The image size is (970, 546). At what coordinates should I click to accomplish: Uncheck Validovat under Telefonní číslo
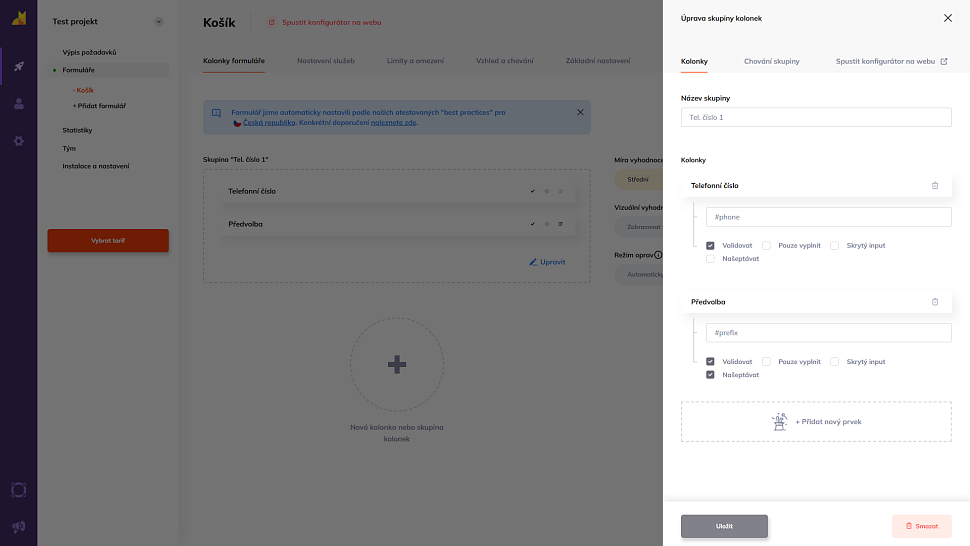click(x=710, y=245)
